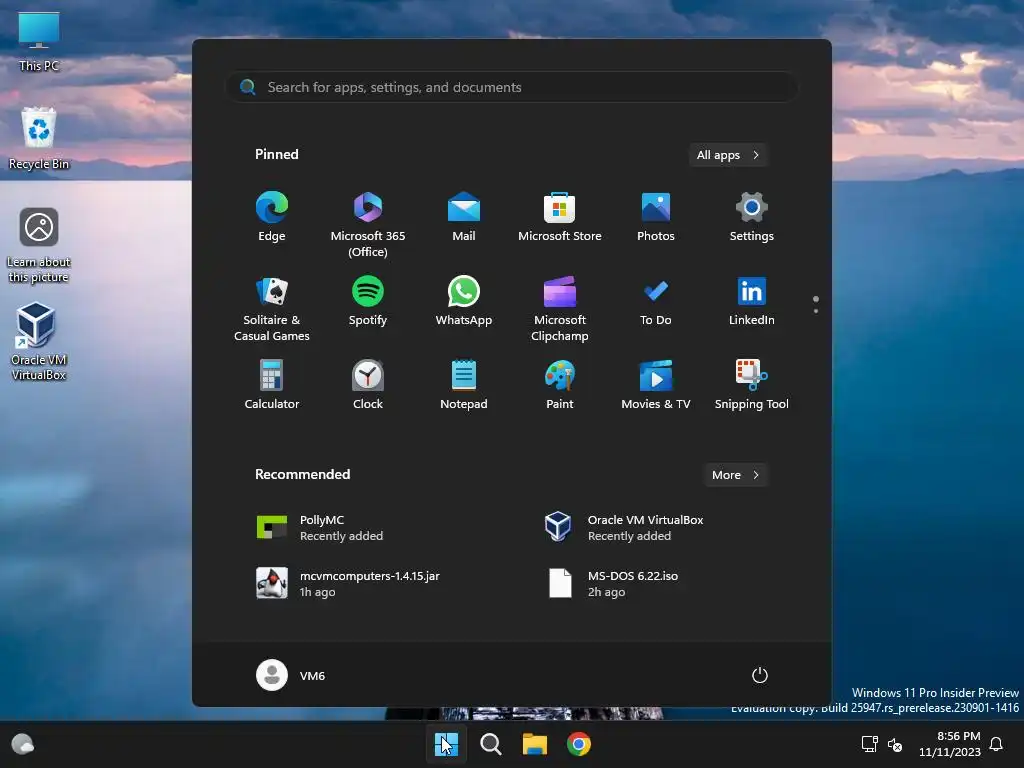
Task: Click the muted volume tray icon
Action: [x=895, y=744]
